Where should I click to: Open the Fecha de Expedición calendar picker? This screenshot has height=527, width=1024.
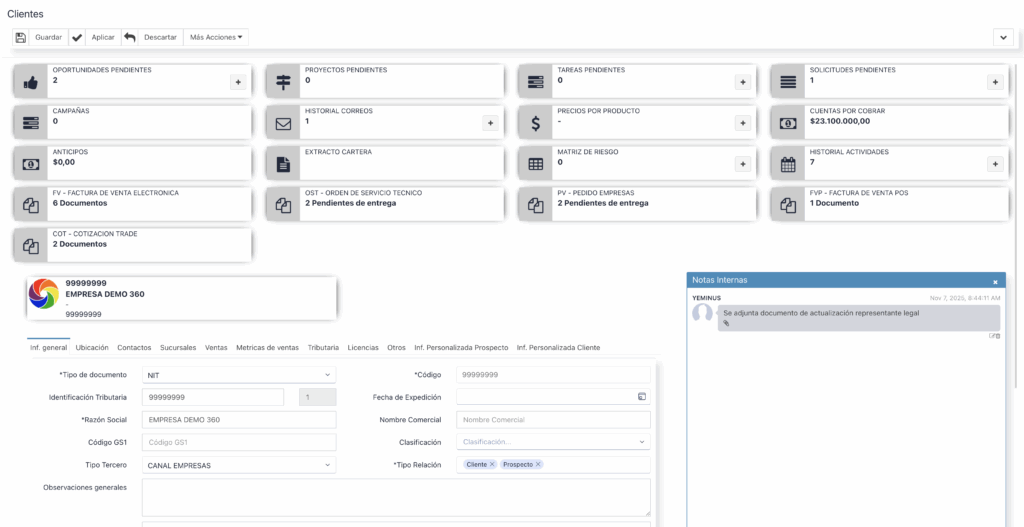[642, 397]
